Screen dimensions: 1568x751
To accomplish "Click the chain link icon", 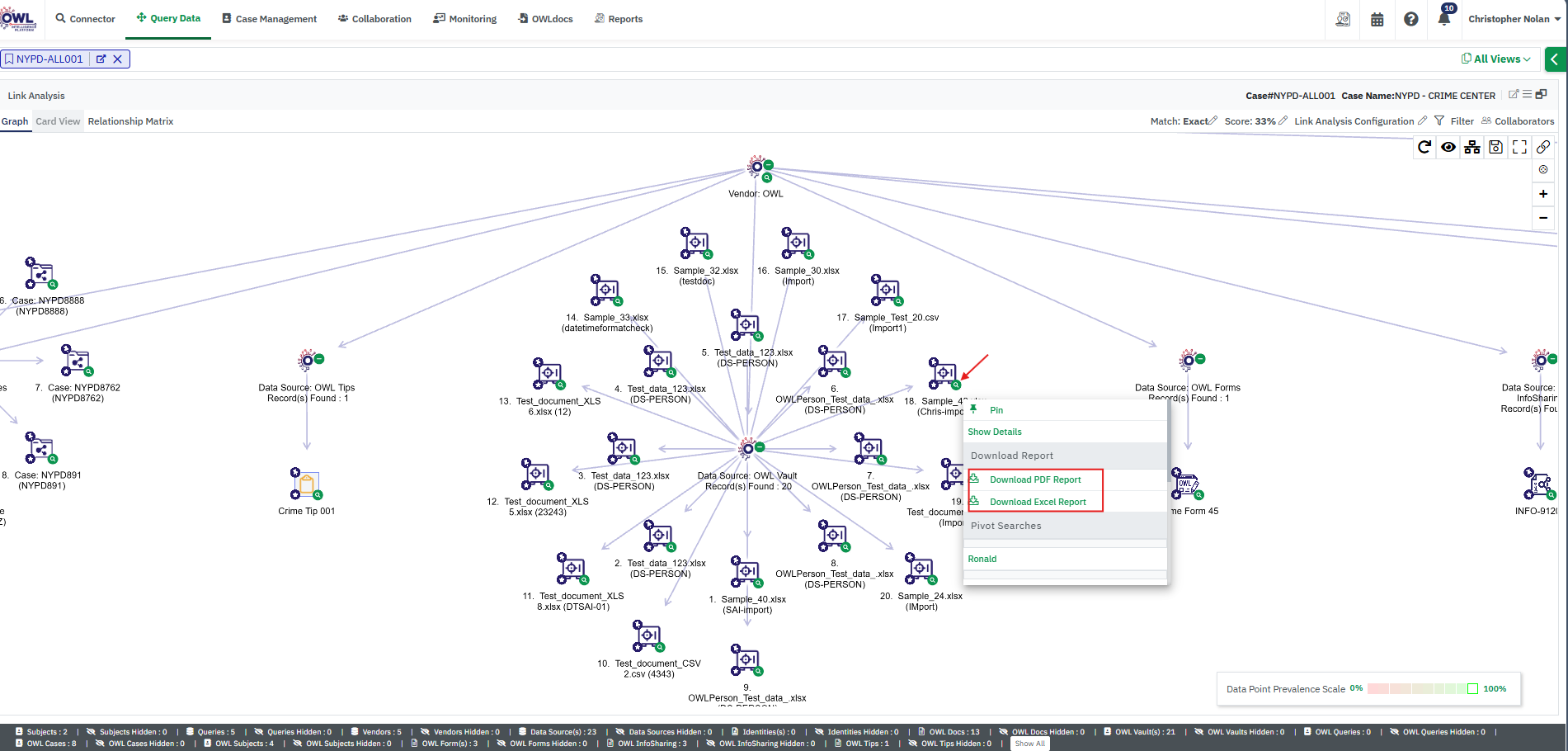I will point(1543,148).
